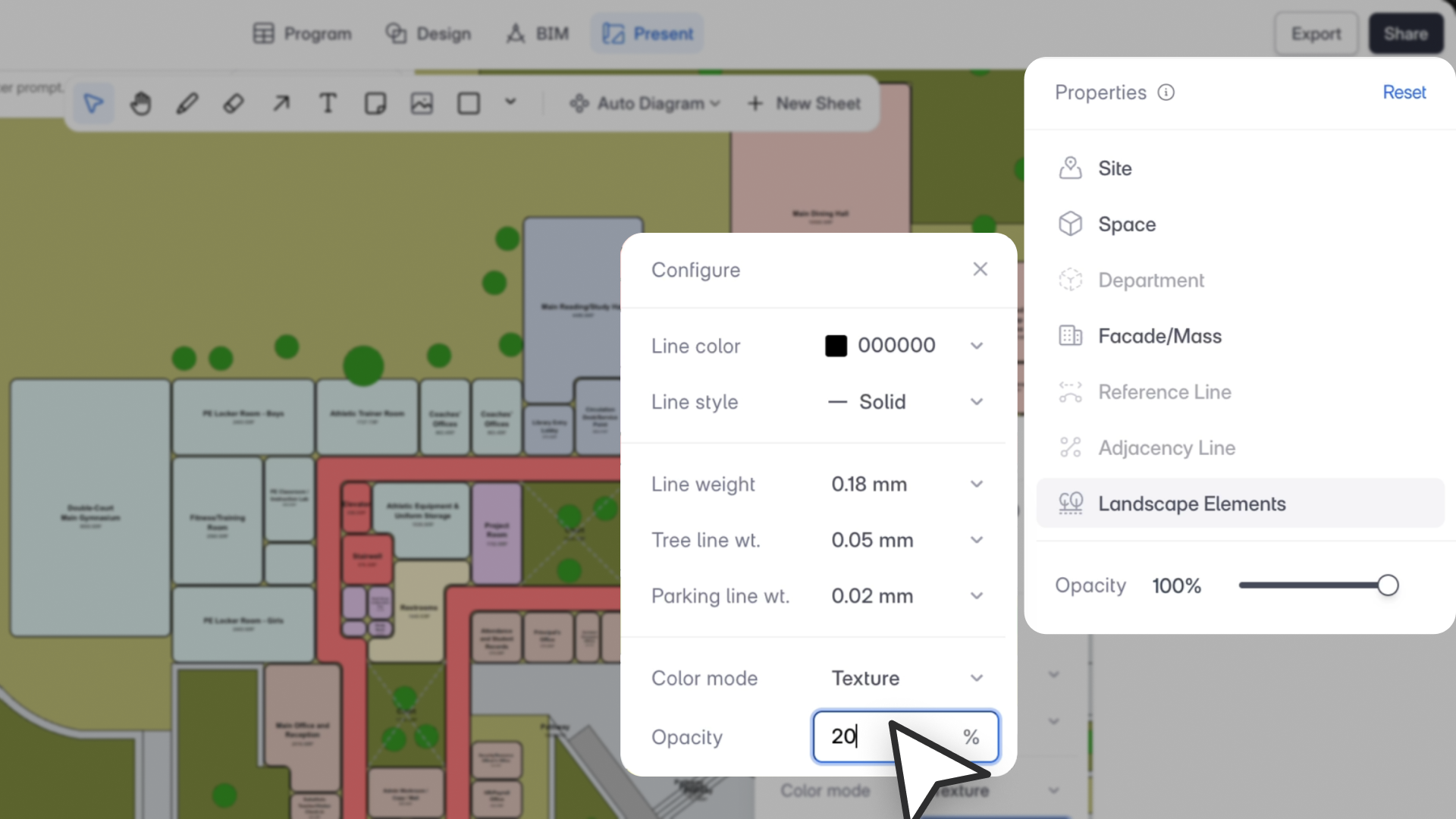Select the text tool
The image size is (1456, 819).
click(328, 103)
